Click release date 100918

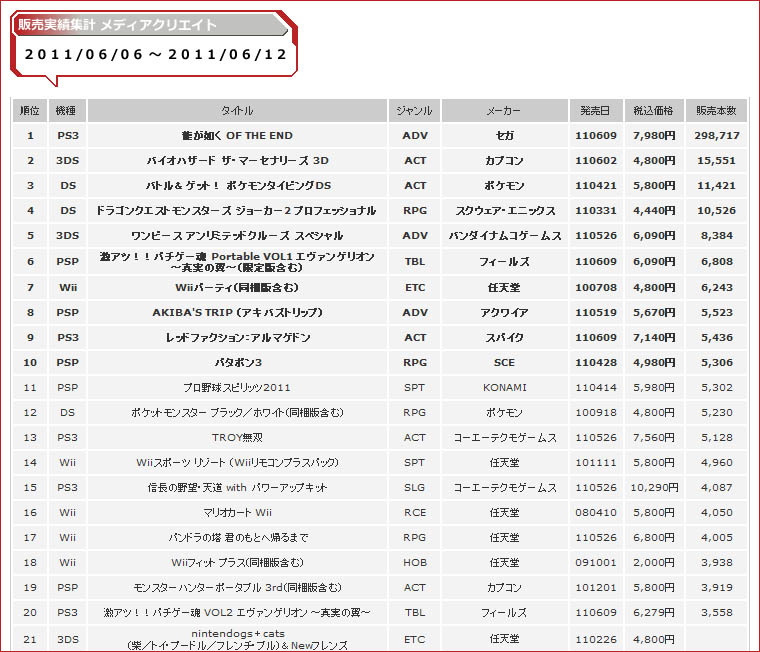tap(596, 413)
